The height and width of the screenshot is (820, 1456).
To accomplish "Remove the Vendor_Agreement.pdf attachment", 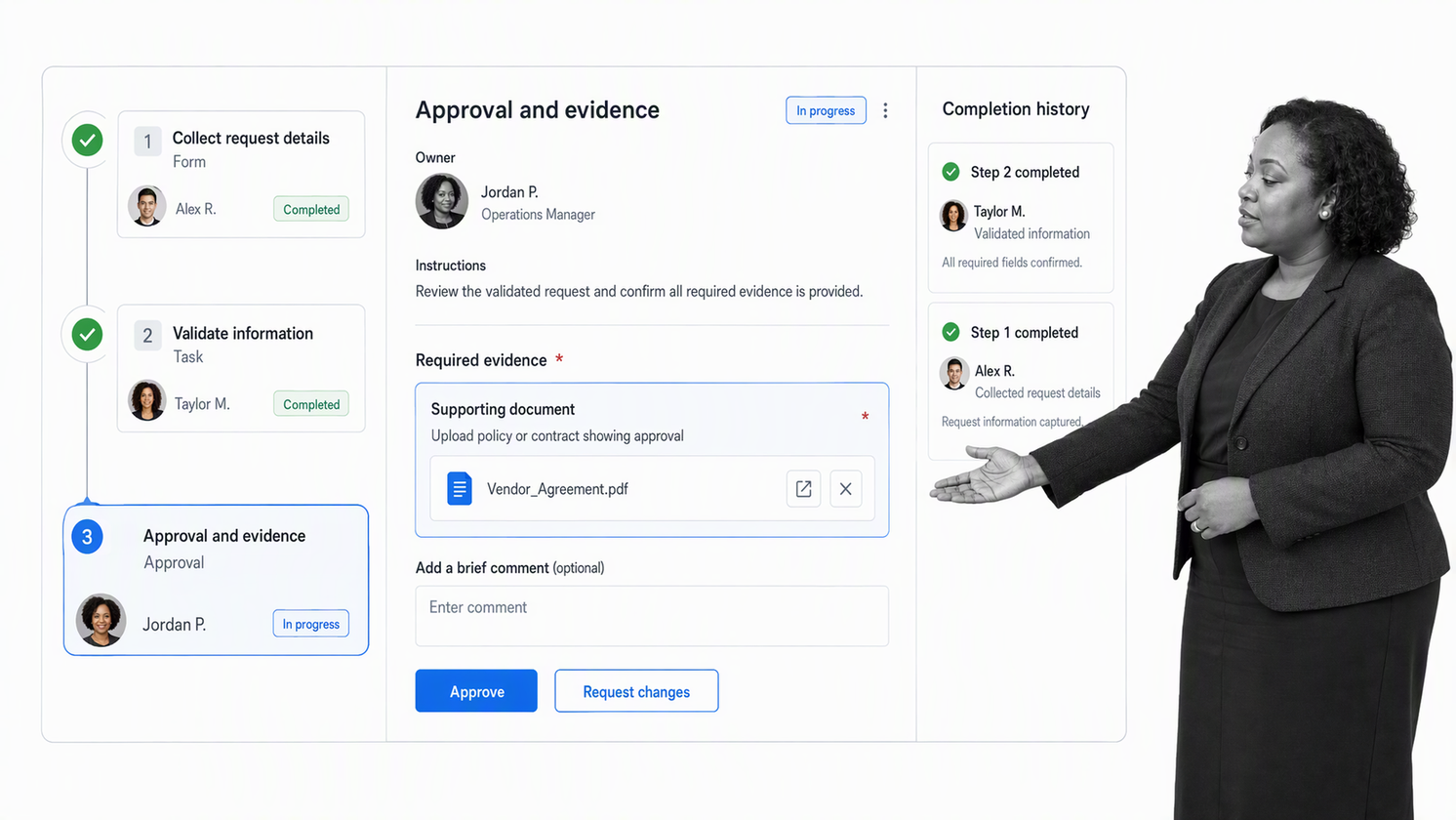I will point(846,489).
